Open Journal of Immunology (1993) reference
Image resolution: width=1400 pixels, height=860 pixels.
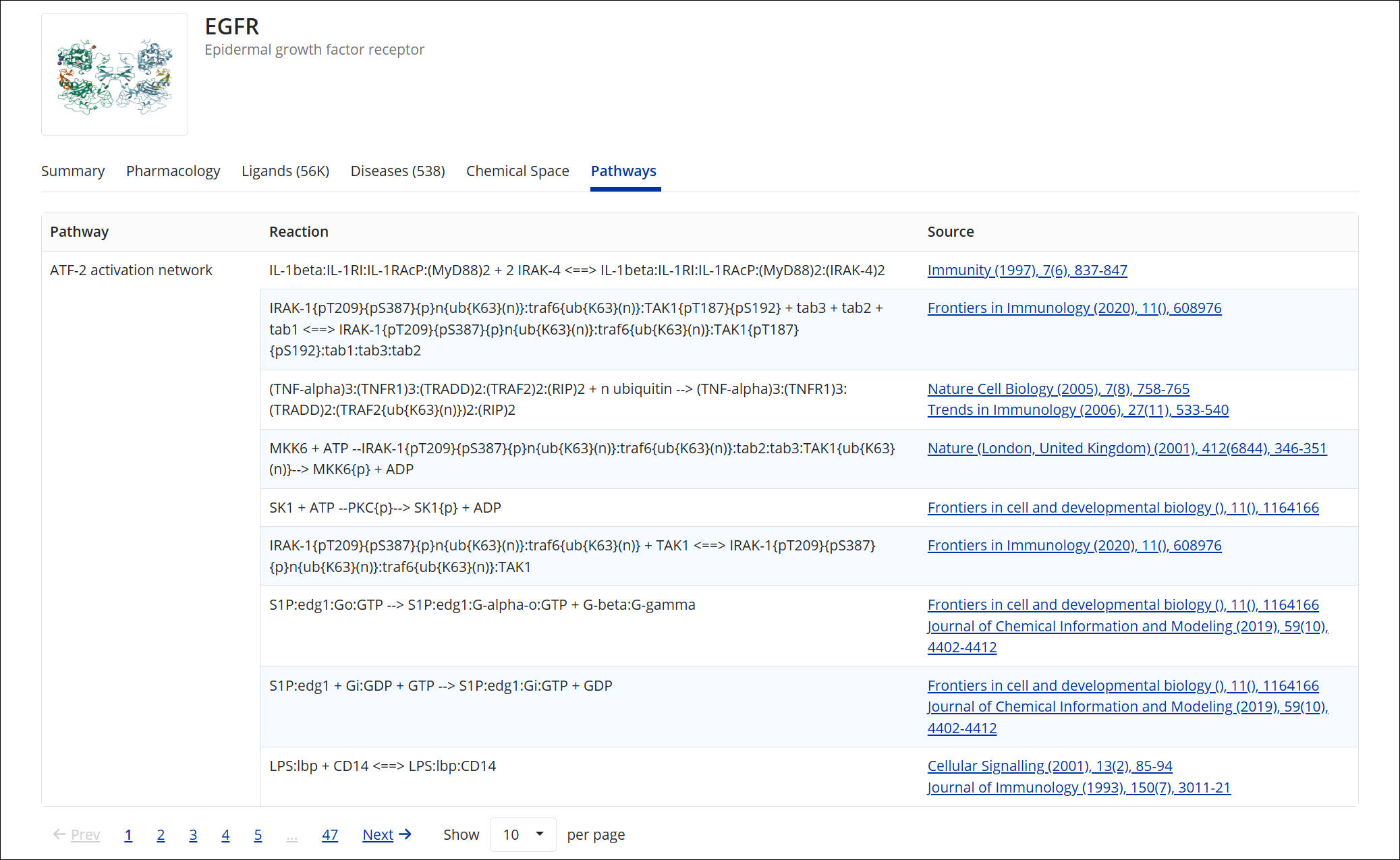click(x=1079, y=788)
